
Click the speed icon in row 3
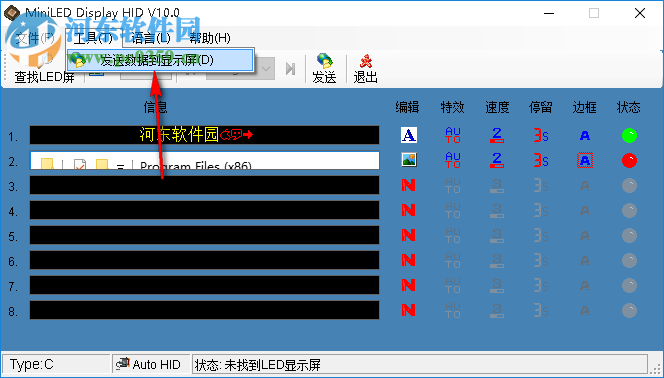click(497, 185)
